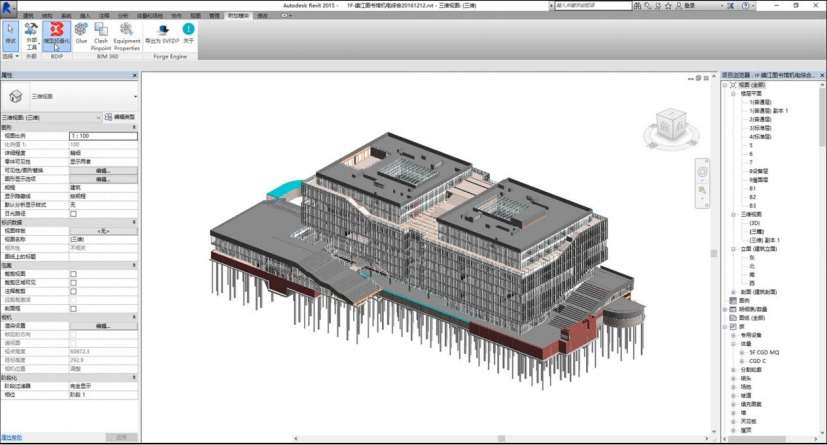827x445 pixels.
Task: Switch to the Insert (插入) ribbon tab
Action: 84,16
